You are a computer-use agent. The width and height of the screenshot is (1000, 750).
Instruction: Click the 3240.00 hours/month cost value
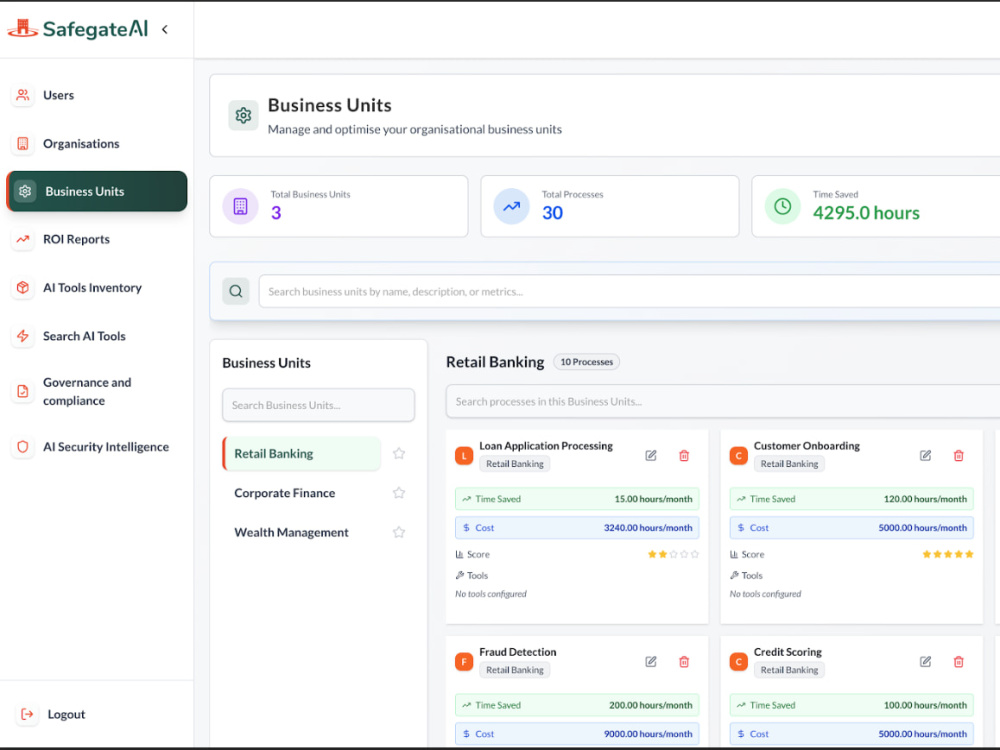[x=648, y=527]
